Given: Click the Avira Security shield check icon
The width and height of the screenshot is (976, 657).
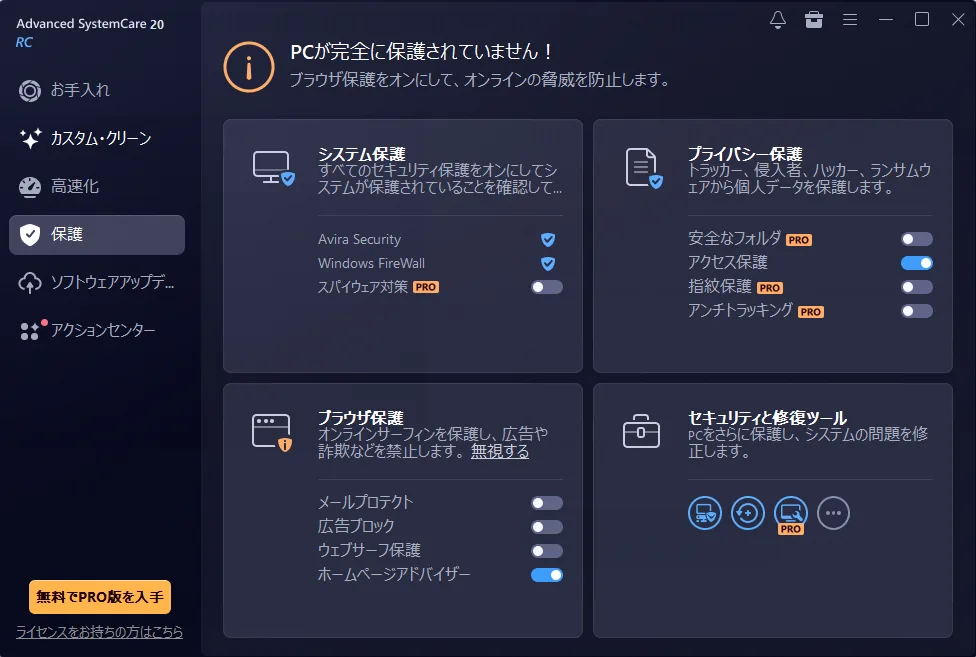Looking at the screenshot, I should coord(548,240).
